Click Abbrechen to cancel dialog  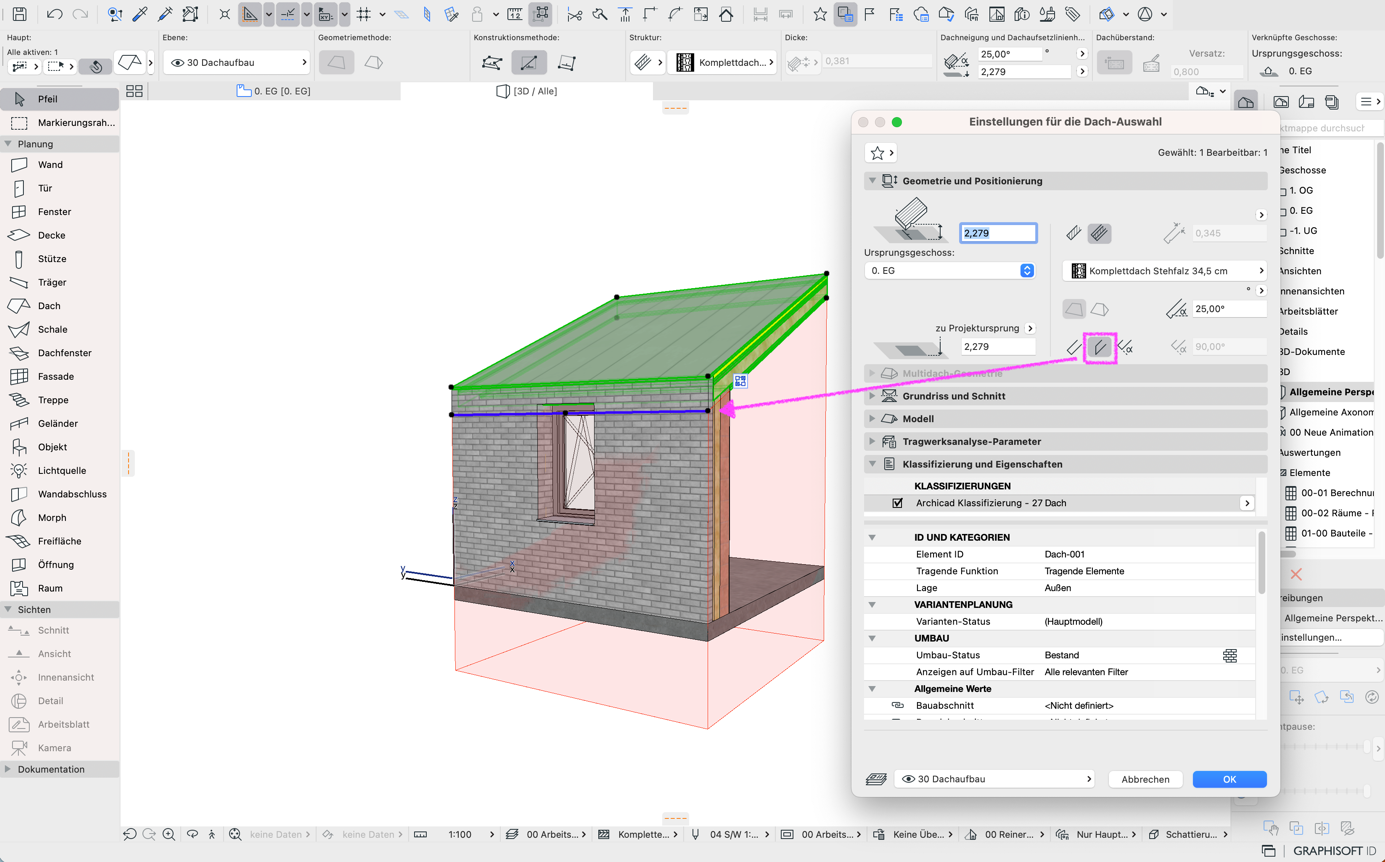click(1145, 779)
